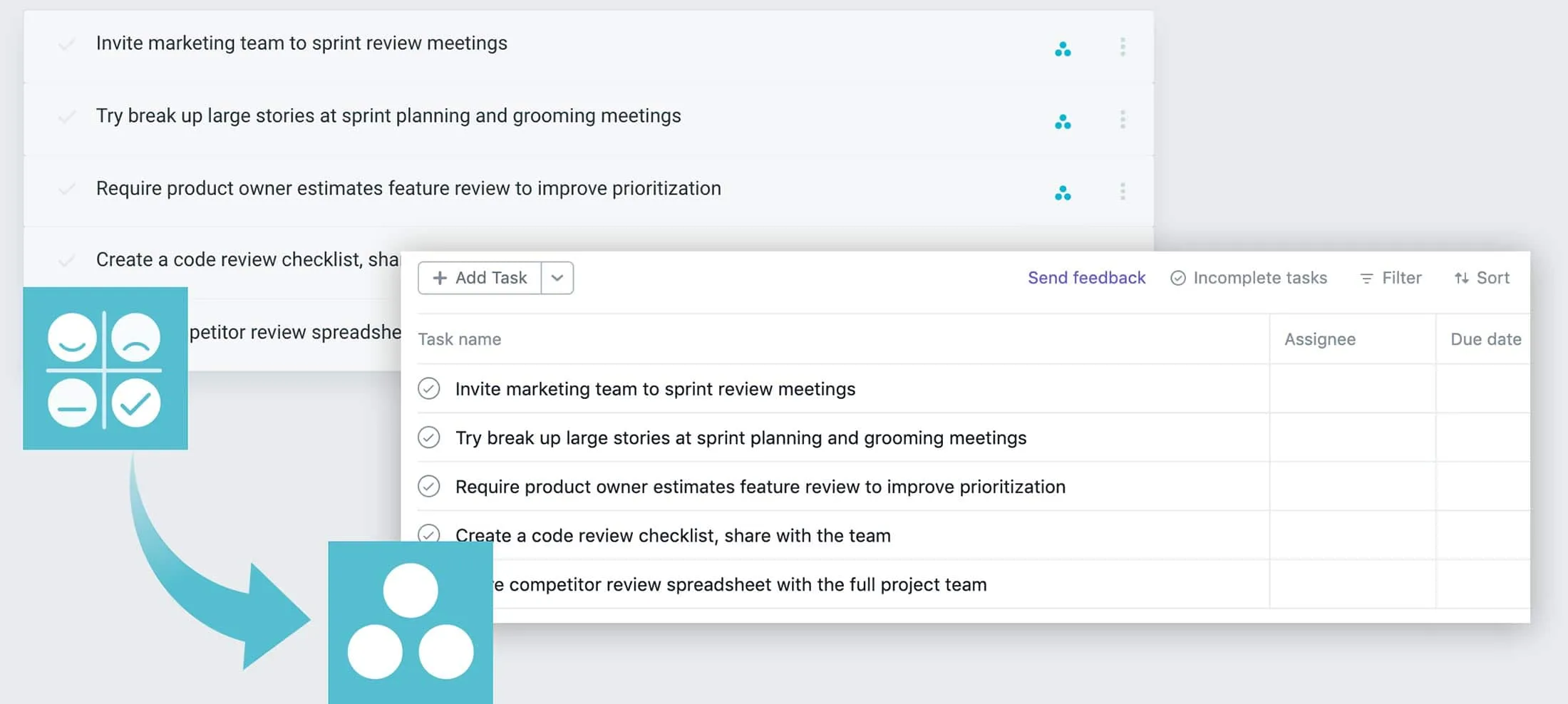Complete Asana task Try break up large stories
Viewport: 1568px width, 704px height.
point(428,437)
